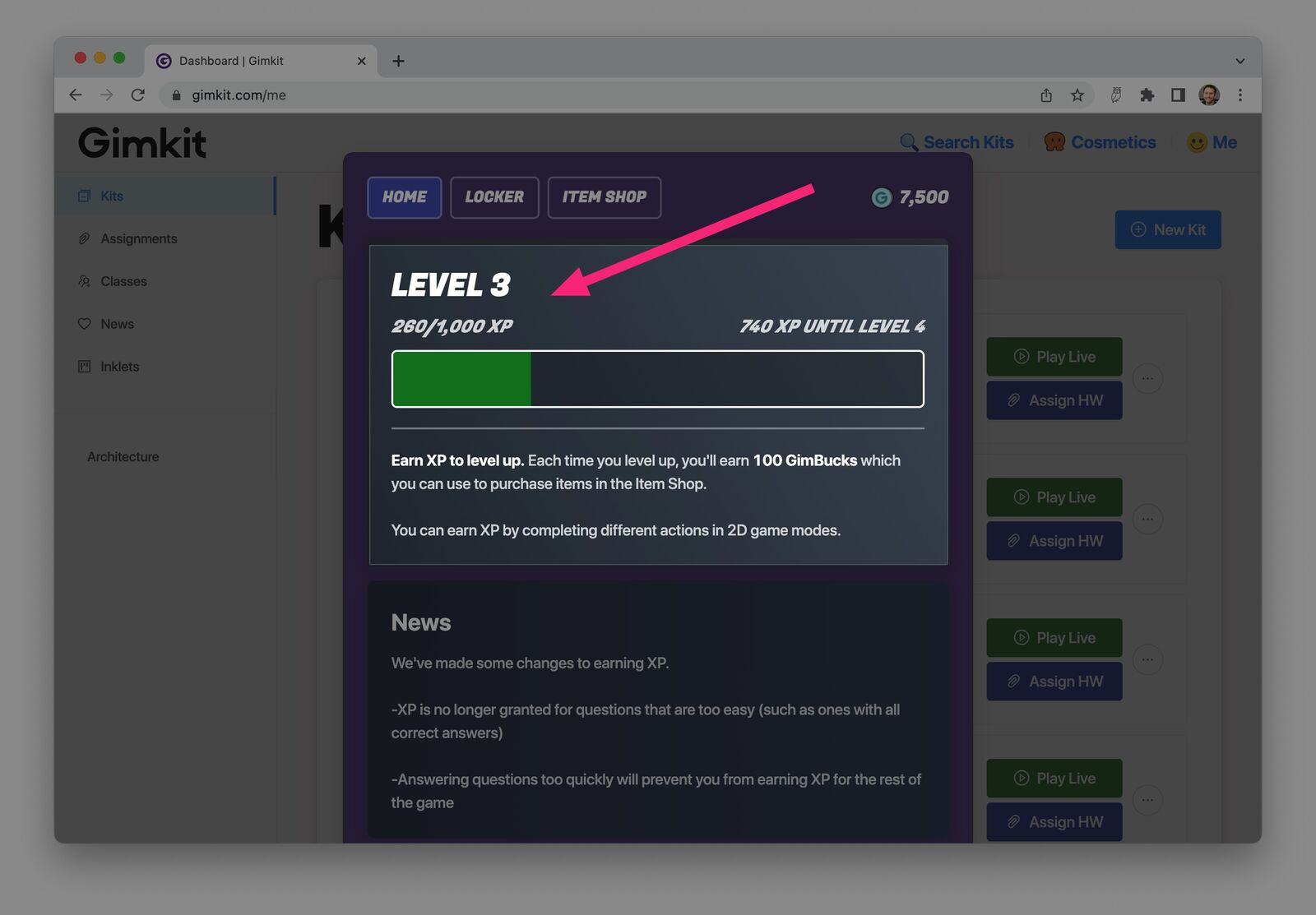The image size is (1316, 915).
Task: Click the News heart icon
Action: 84,324
